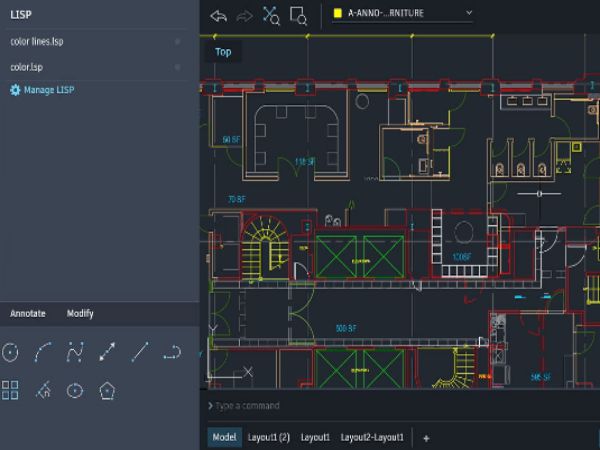Select the Arc draw tool
This screenshot has height=450, width=600.
click(x=43, y=352)
